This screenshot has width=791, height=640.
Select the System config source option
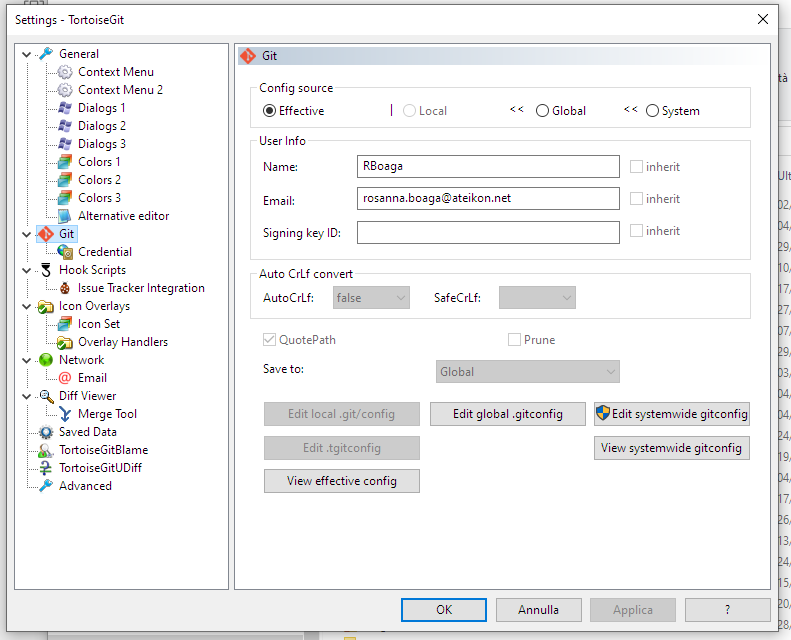pyautogui.click(x=653, y=111)
